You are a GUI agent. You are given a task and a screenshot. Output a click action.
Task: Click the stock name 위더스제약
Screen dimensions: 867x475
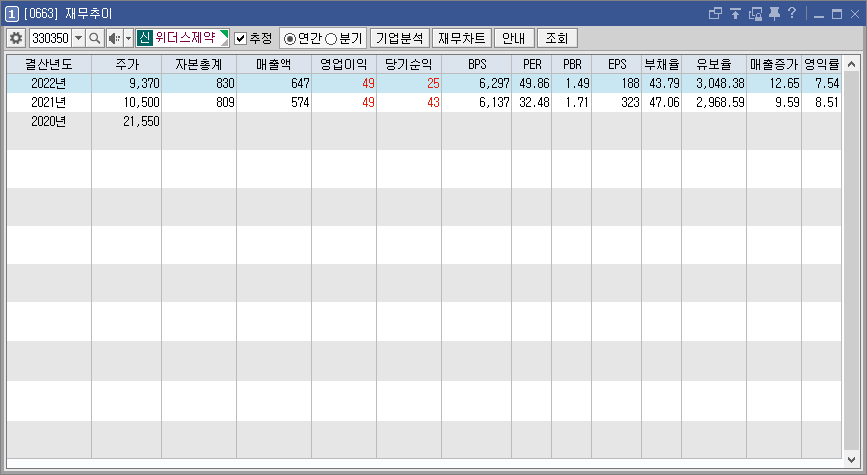185,38
